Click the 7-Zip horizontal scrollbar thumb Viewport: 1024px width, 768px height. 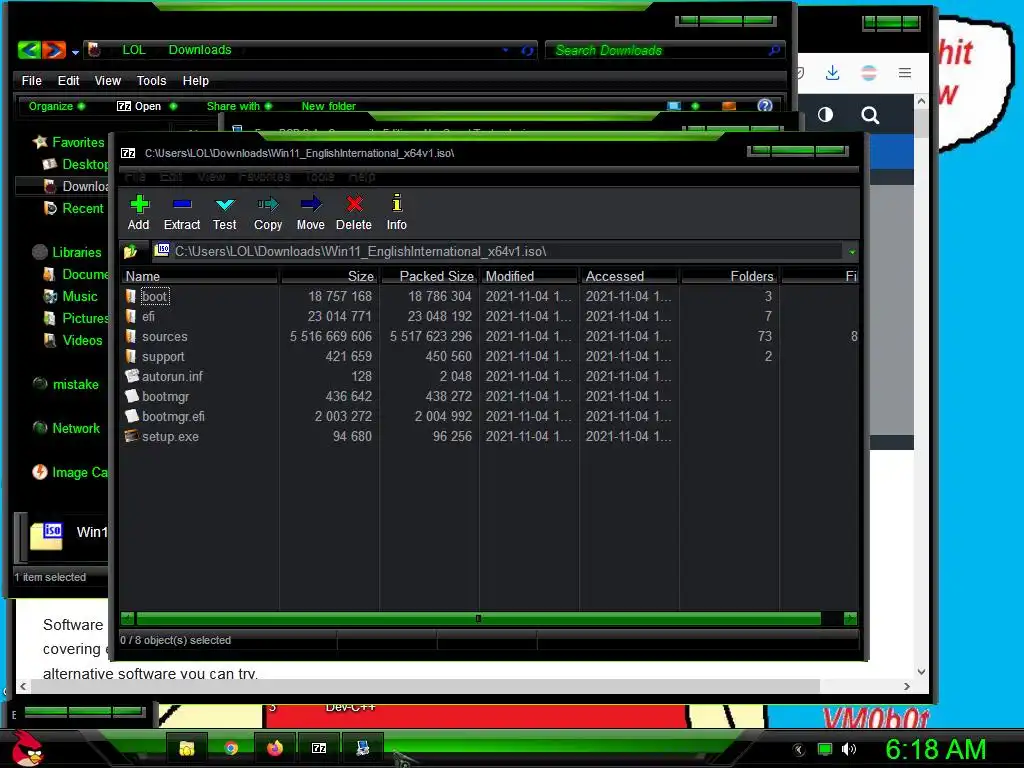point(478,618)
